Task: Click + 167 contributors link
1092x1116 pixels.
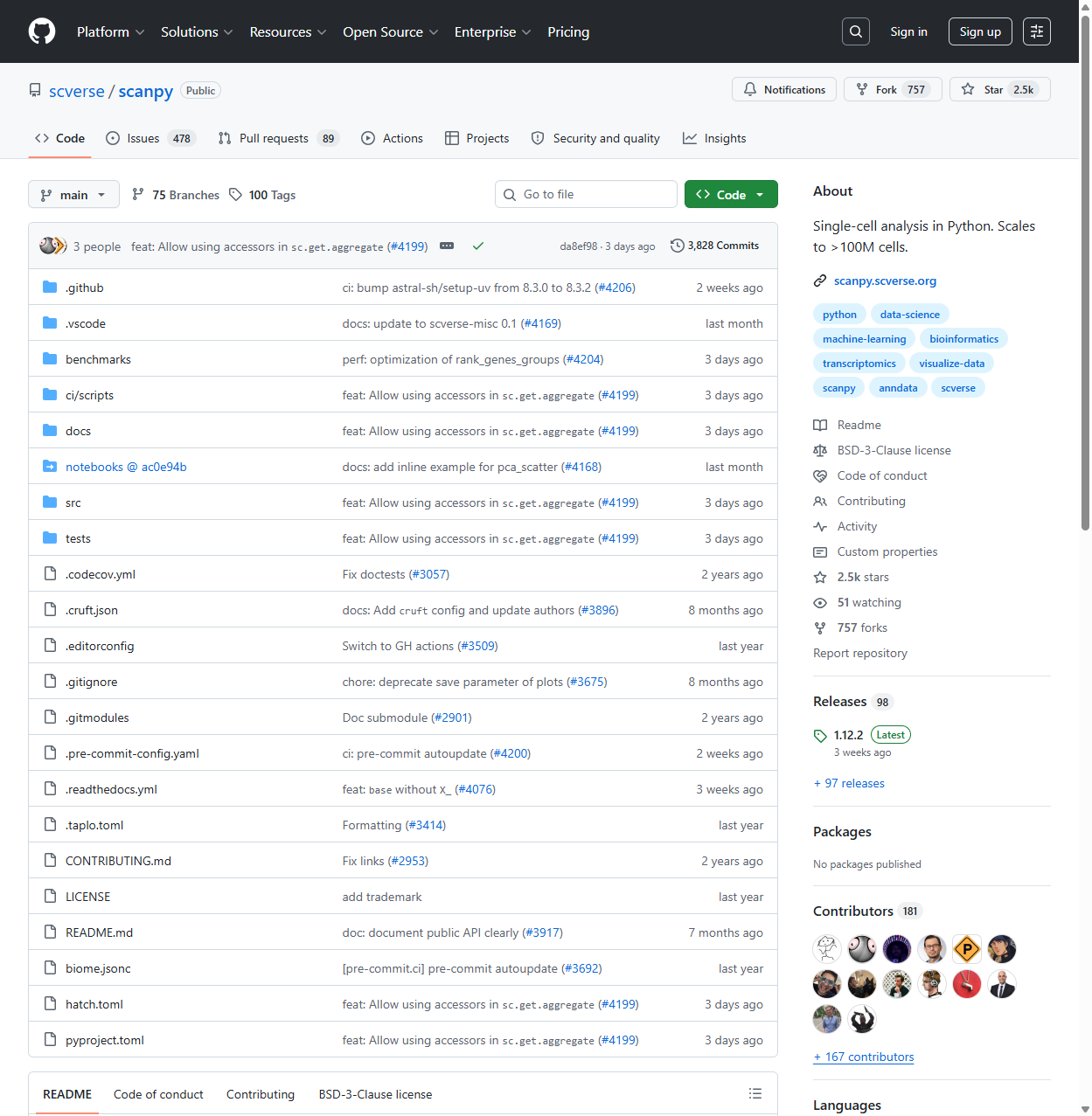Action: (864, 1057)
